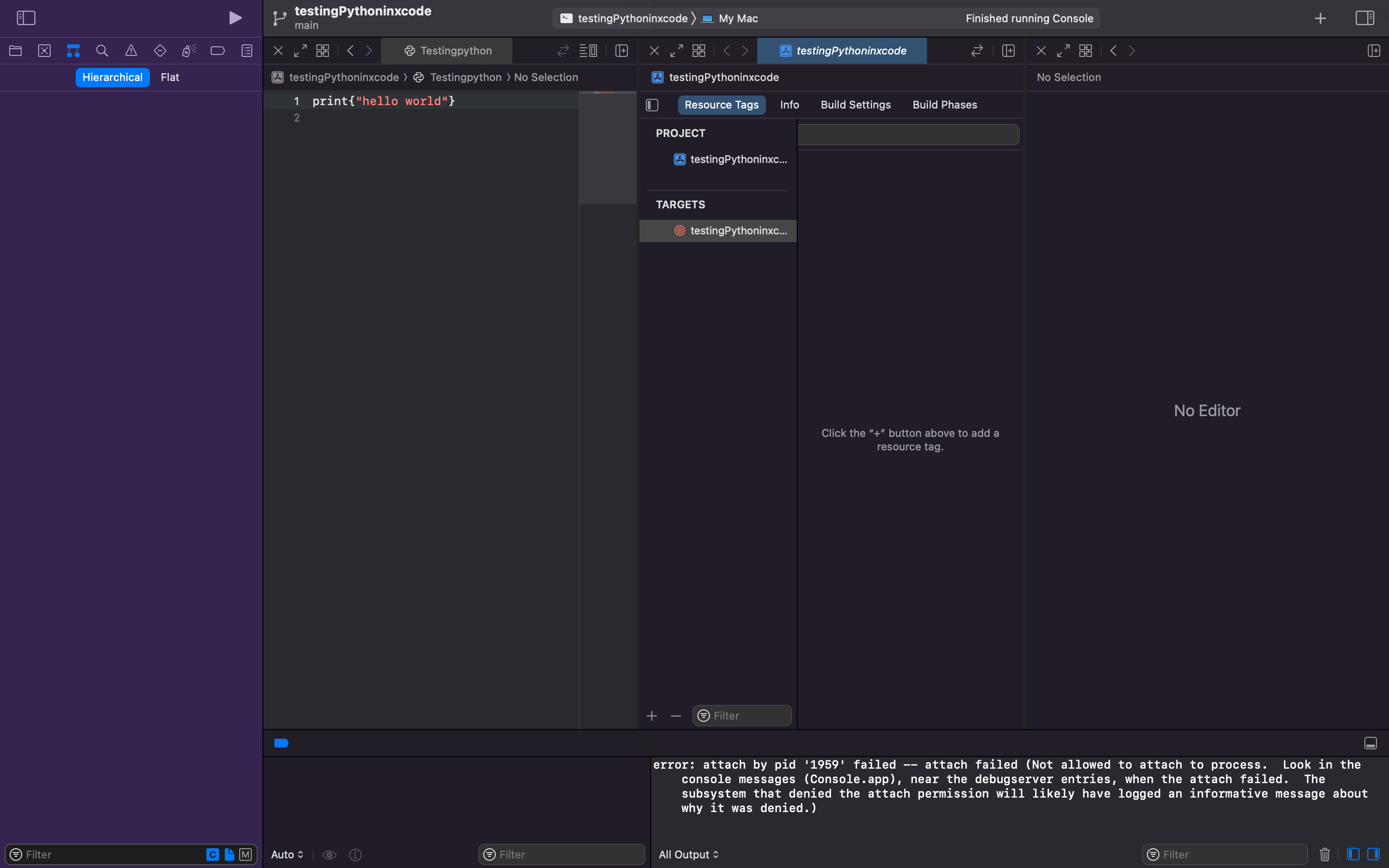Open the Auto variables view dropdown

[286, 854]
